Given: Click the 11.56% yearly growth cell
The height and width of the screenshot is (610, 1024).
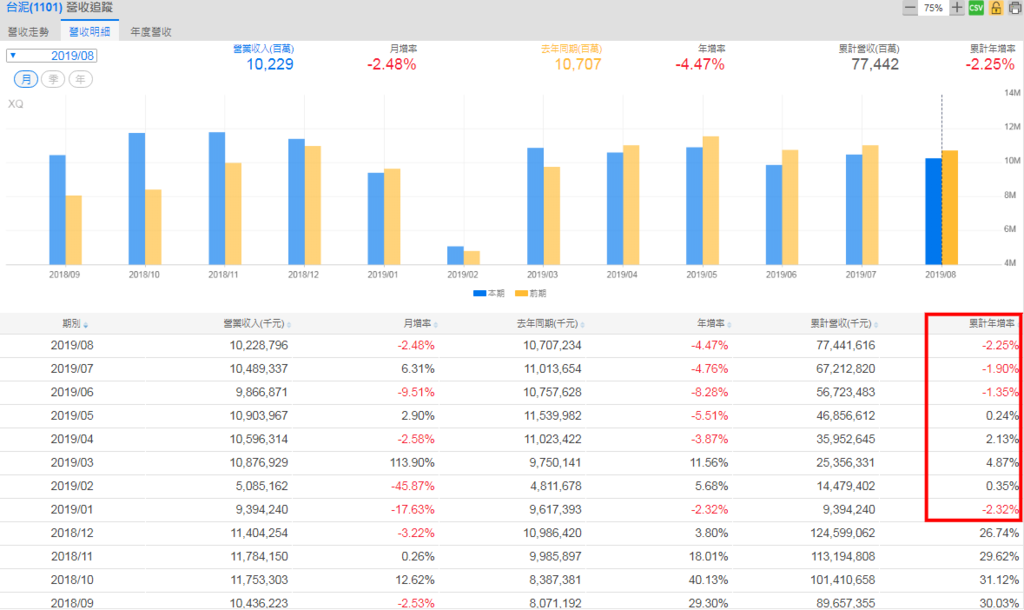Looking at the screenshot, I should point(709,462).
